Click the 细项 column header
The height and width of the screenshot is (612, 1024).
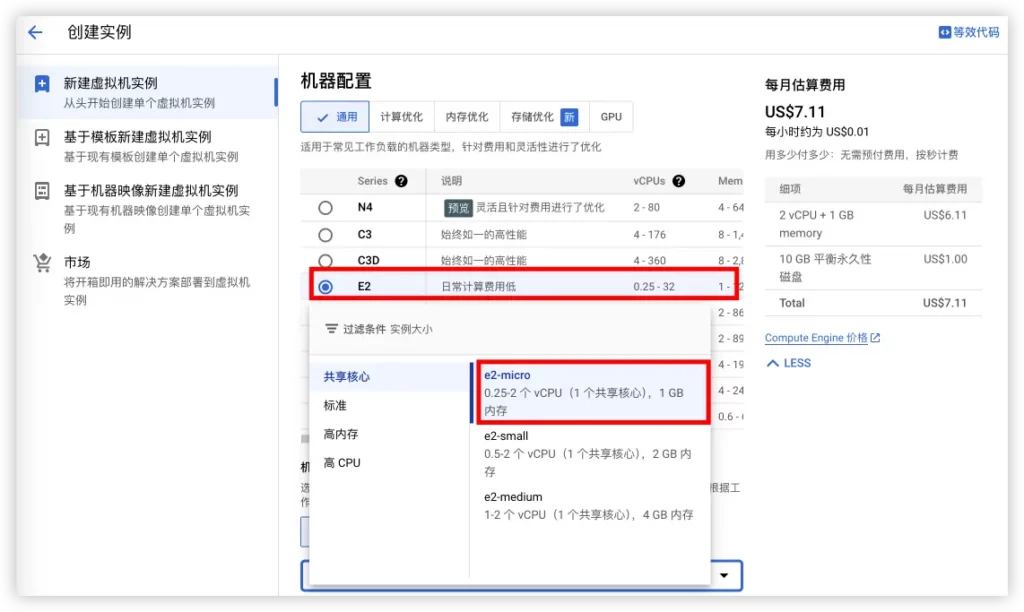pyautogui.click(x=790, y=189)
